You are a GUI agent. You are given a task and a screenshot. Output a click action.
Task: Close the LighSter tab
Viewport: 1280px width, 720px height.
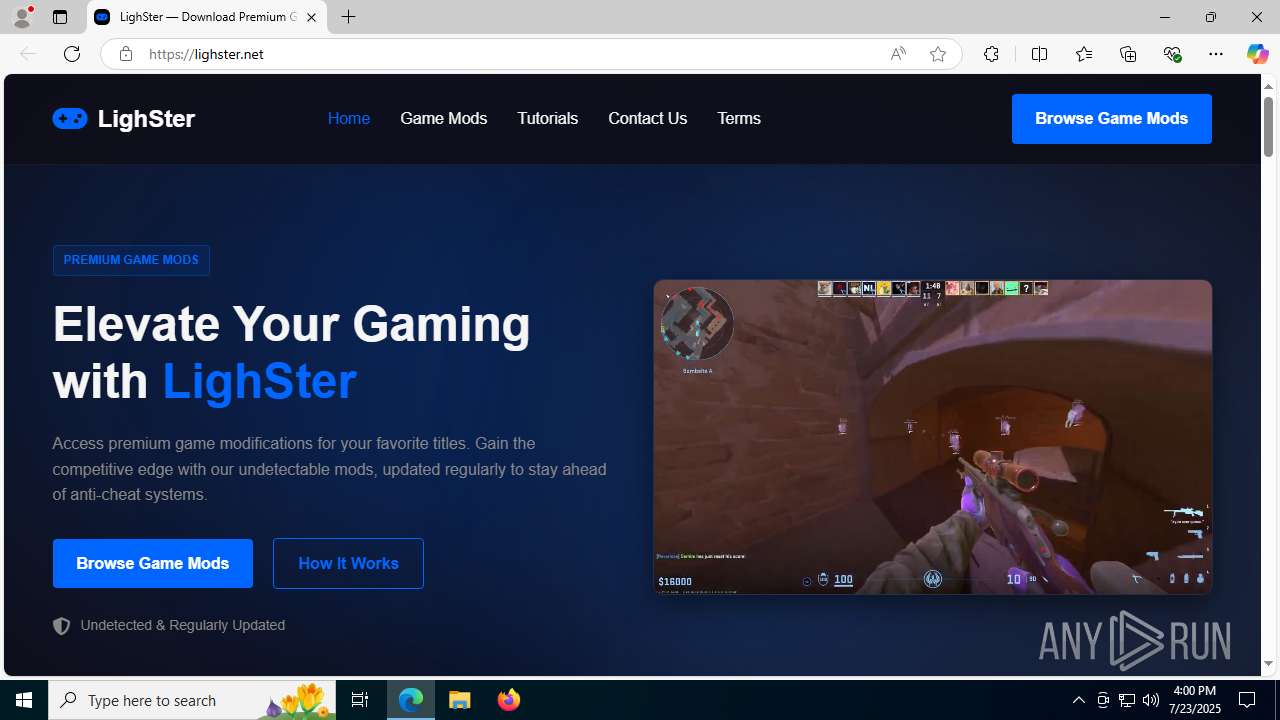tap(311, 17)
